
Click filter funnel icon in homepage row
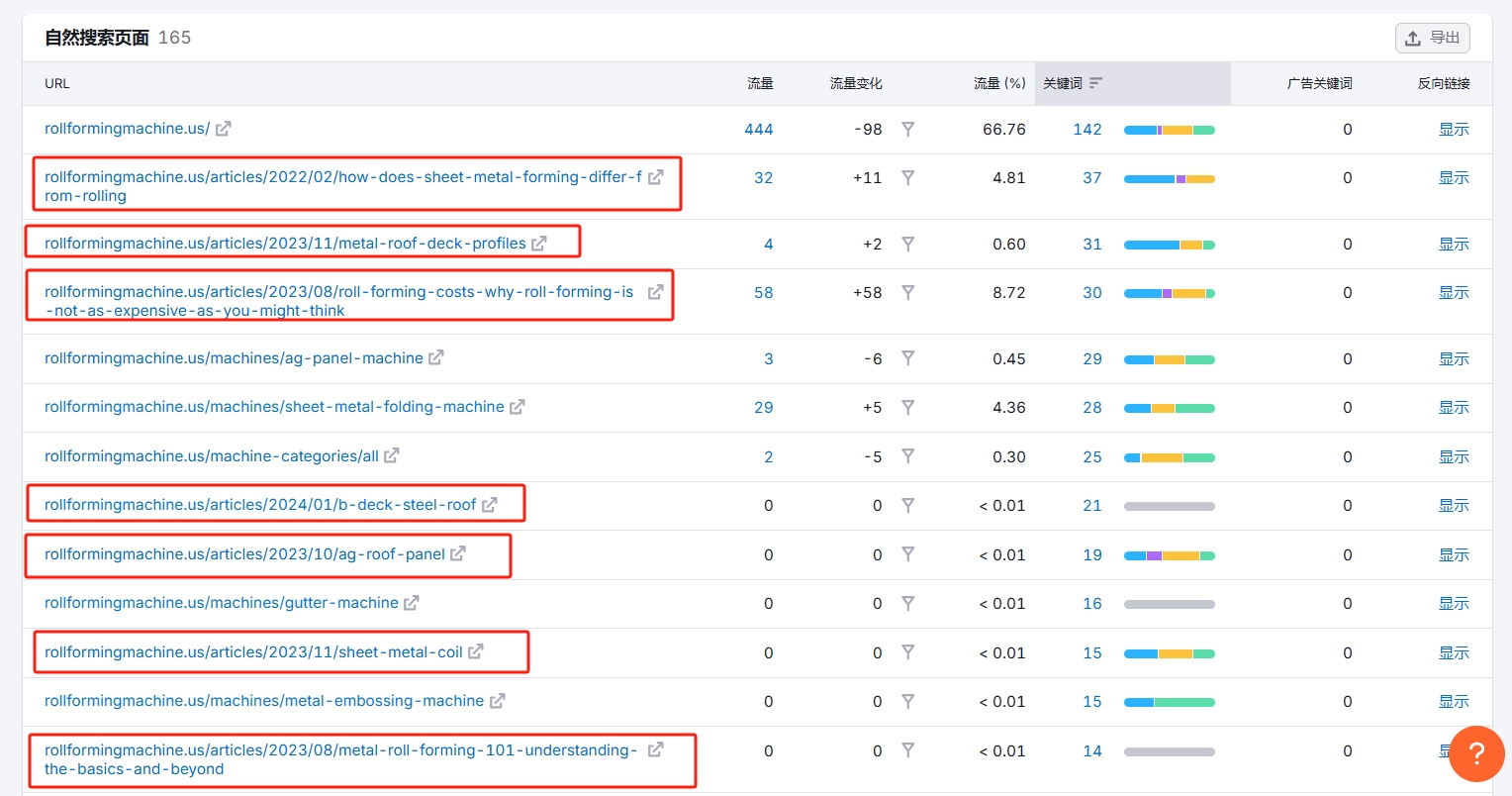tap(908, 129)
